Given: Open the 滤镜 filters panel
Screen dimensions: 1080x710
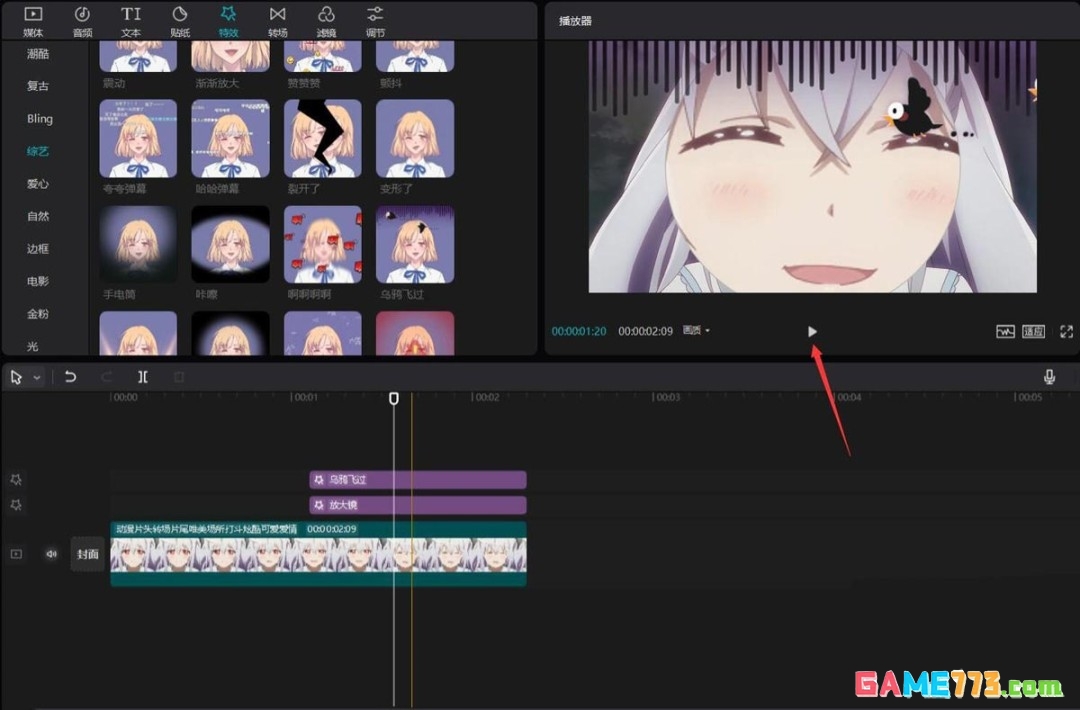Looking at the screenshot, I should tap(326, 20).
